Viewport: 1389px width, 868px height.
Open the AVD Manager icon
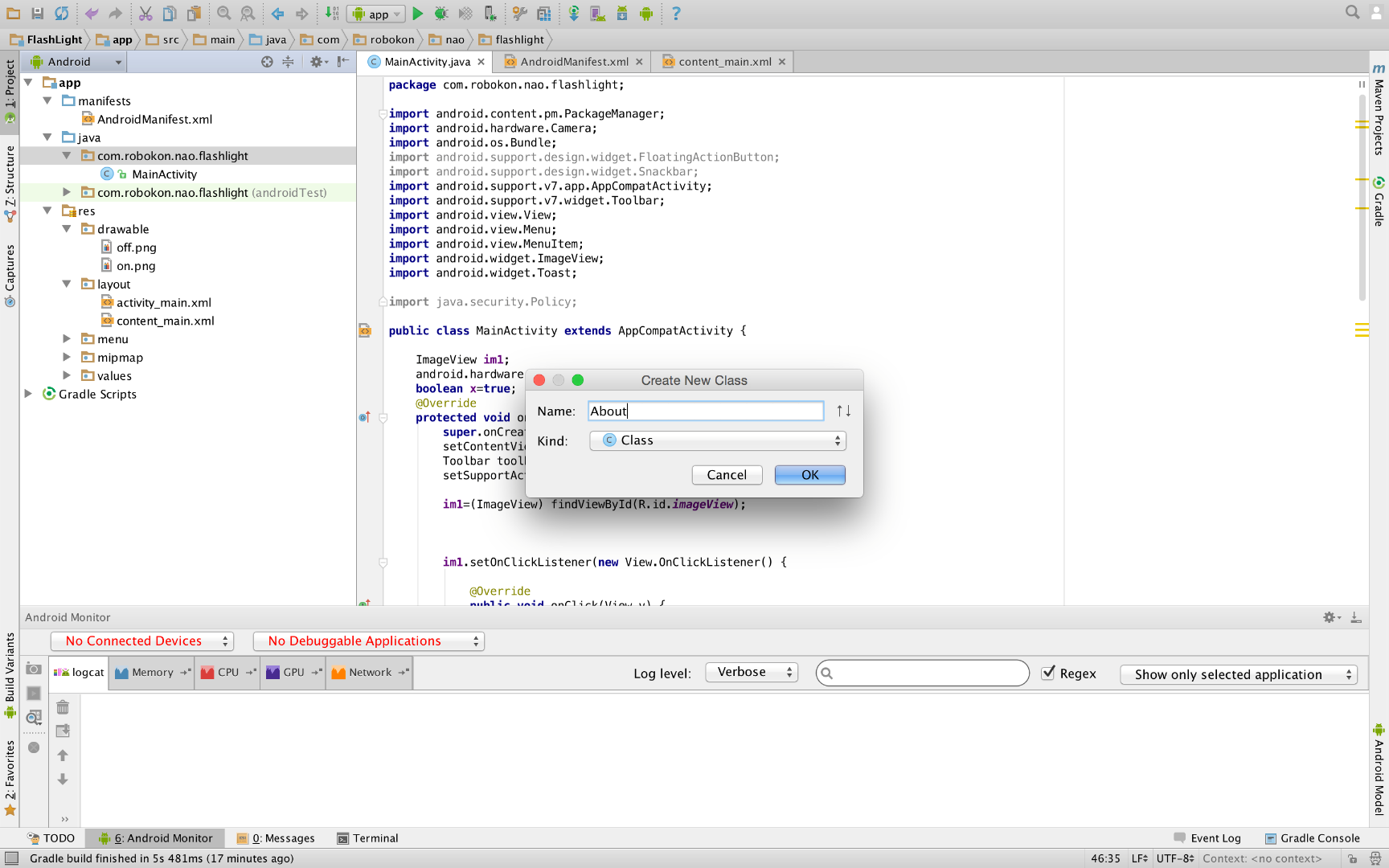coord(597,14)
